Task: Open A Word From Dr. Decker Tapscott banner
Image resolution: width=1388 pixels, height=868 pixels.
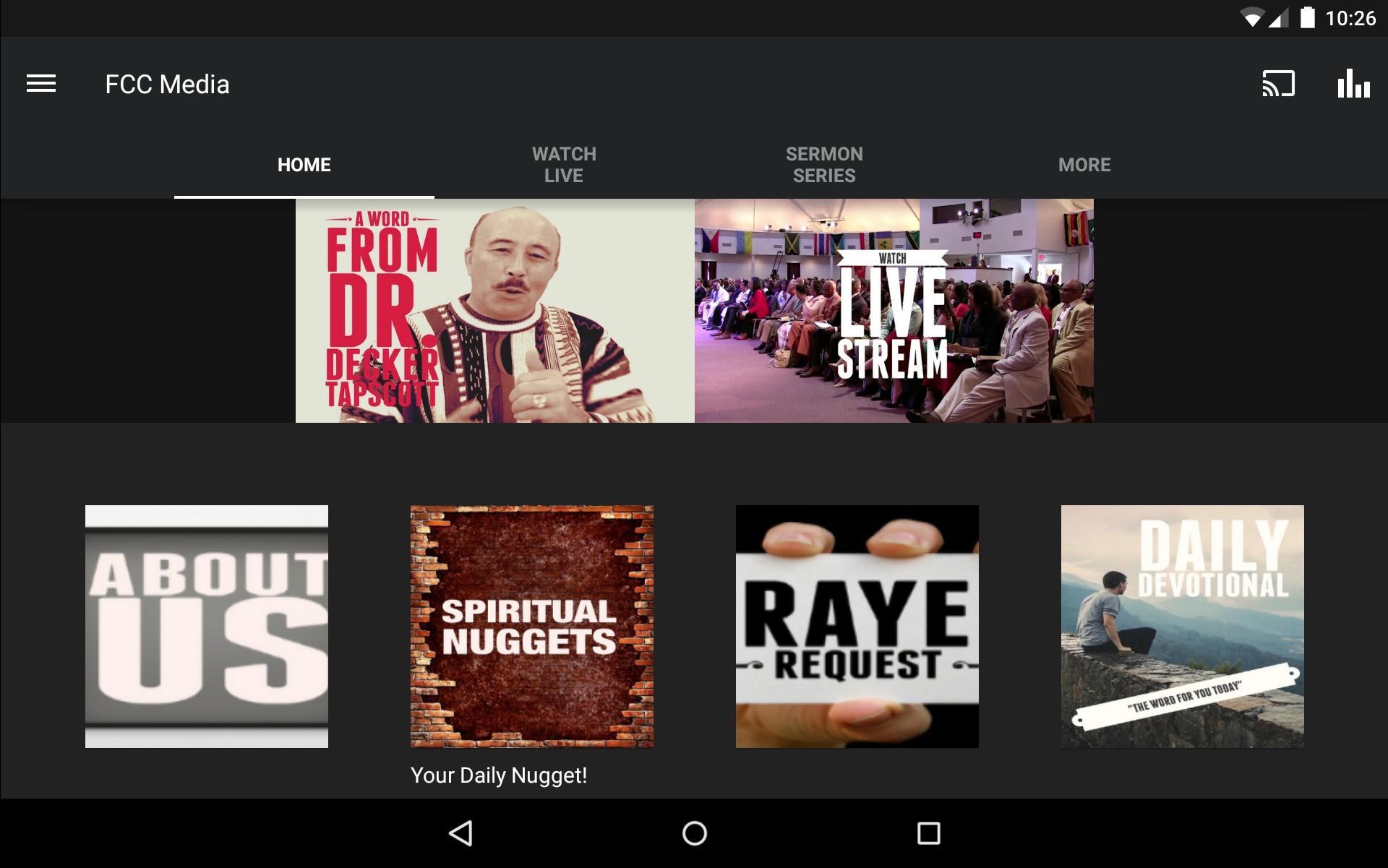Action: (x=495, y=311)
